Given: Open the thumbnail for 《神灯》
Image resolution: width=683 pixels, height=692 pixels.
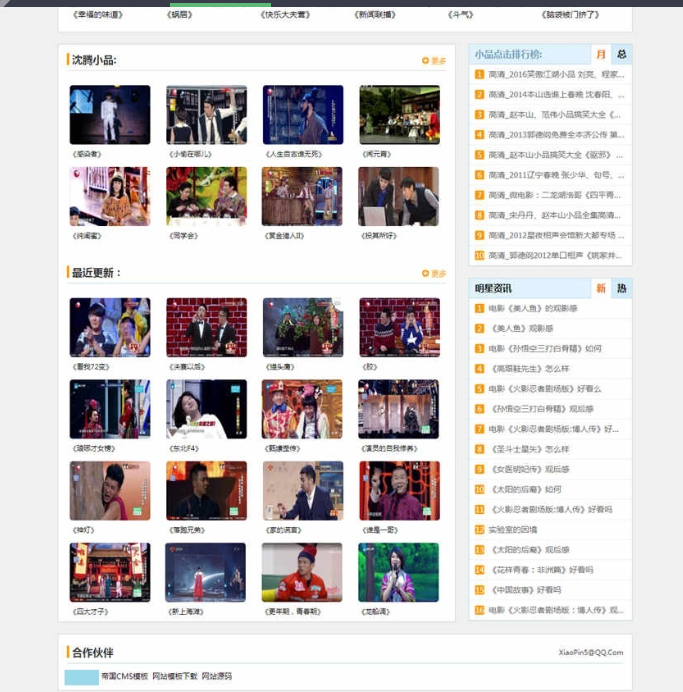Looking at the screenshot, I should pyautogui.click(x=110, y=491).
